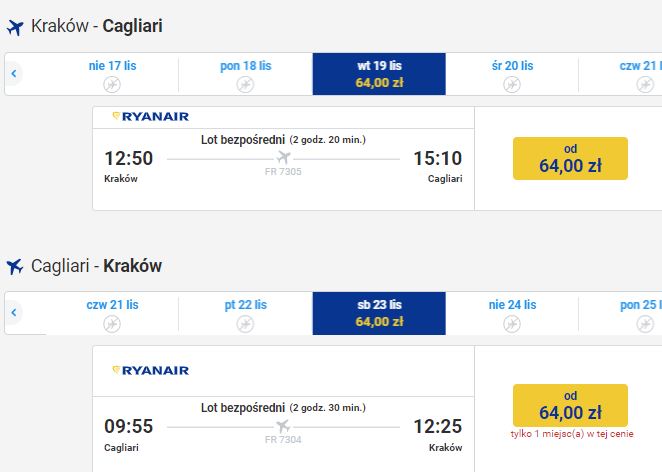
Task: Click the return plane icon beside Cagliari - Kraków
Action: (x=15, y=266)
